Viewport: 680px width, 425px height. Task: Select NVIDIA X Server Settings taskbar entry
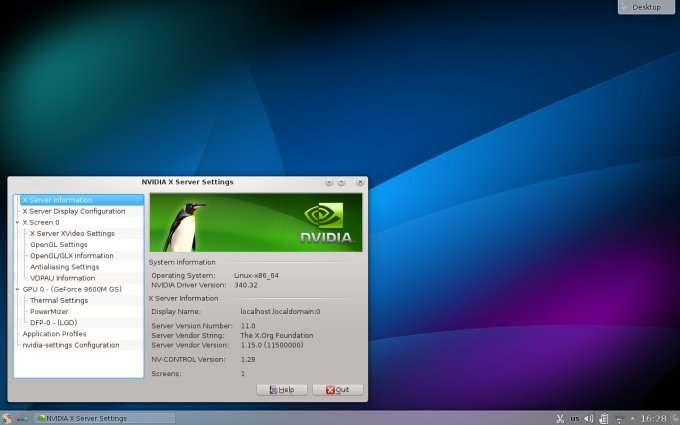pos(105,418)
